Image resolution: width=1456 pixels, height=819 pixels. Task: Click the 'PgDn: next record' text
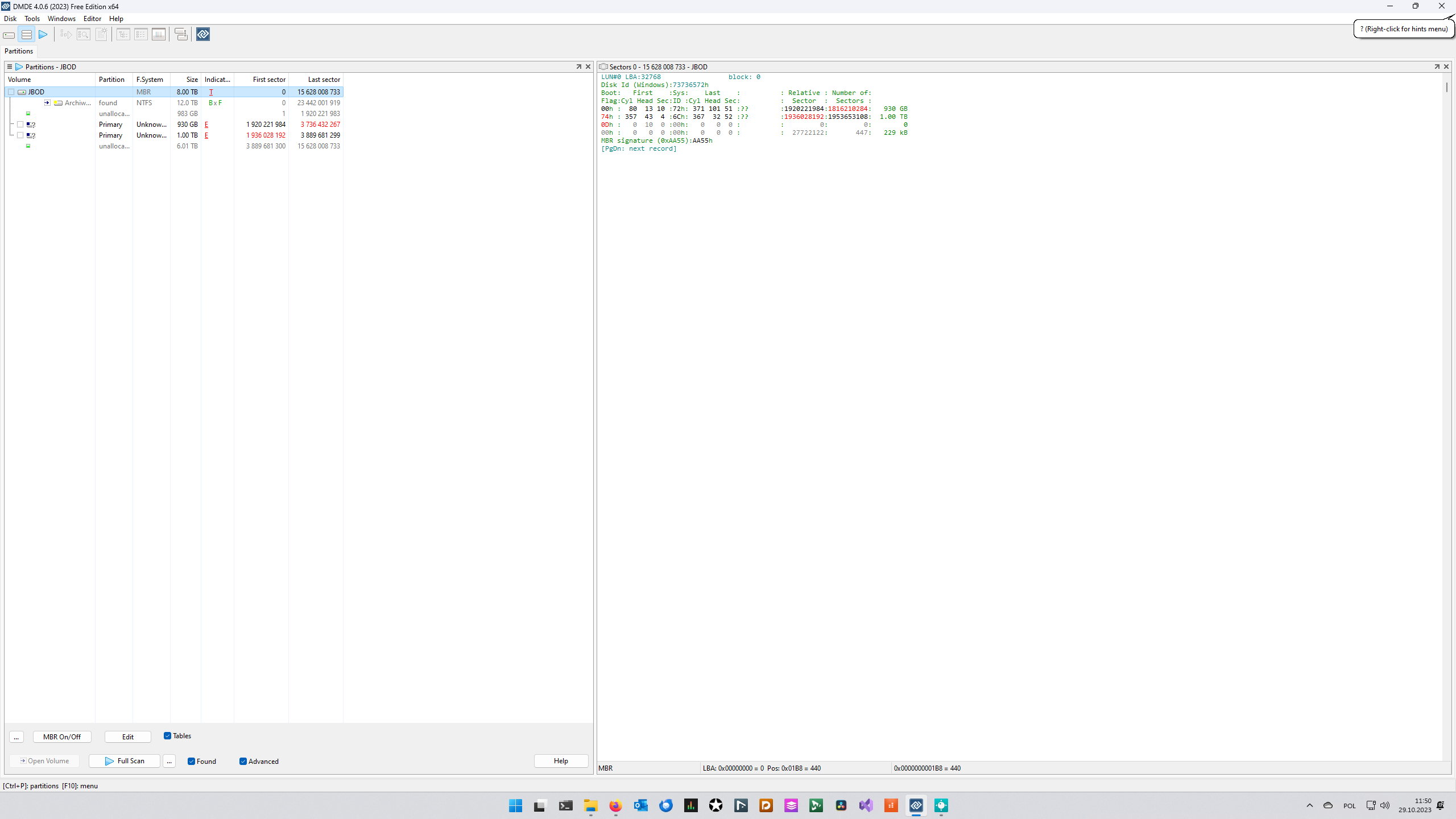click(639, 149)
